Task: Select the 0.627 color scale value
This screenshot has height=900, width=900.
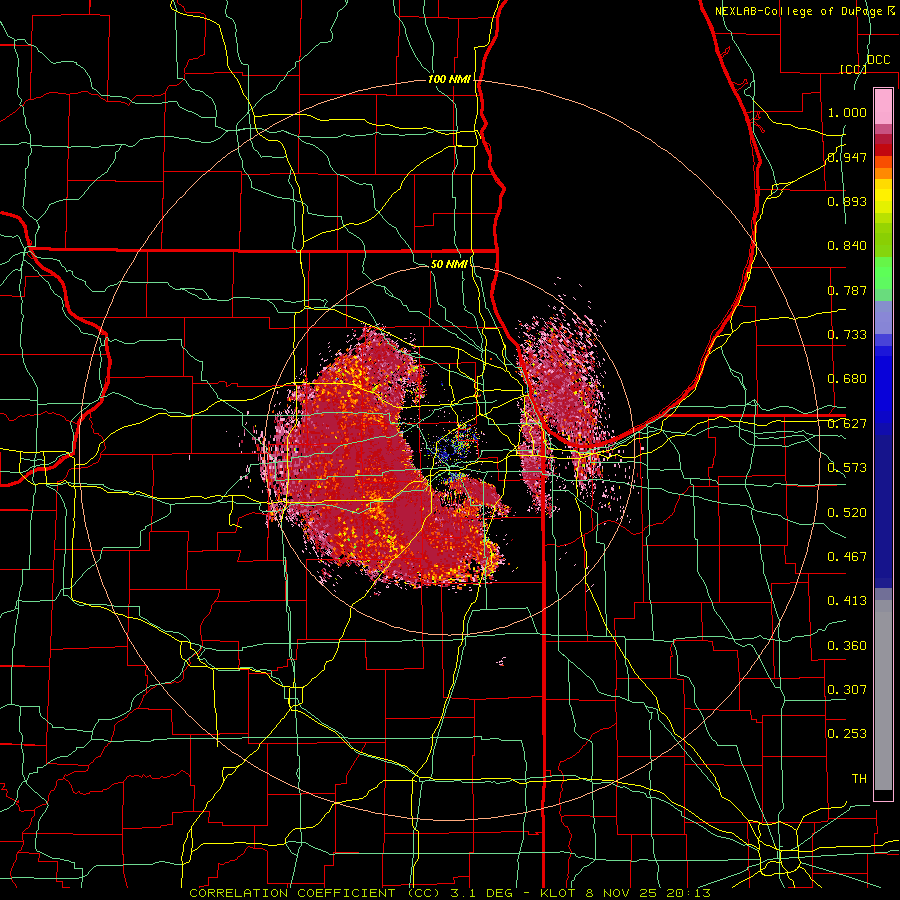Action: (x=847, y=424)
